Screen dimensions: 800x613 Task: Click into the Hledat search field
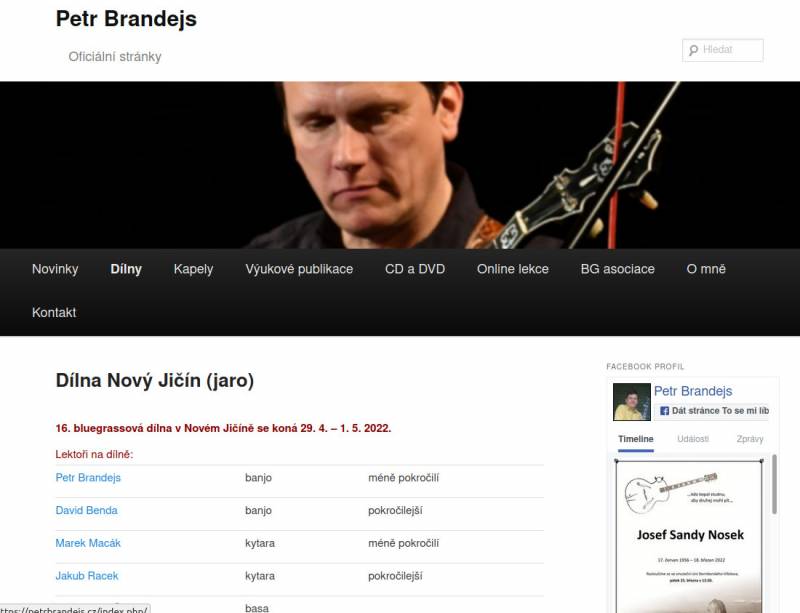[722, 51]
